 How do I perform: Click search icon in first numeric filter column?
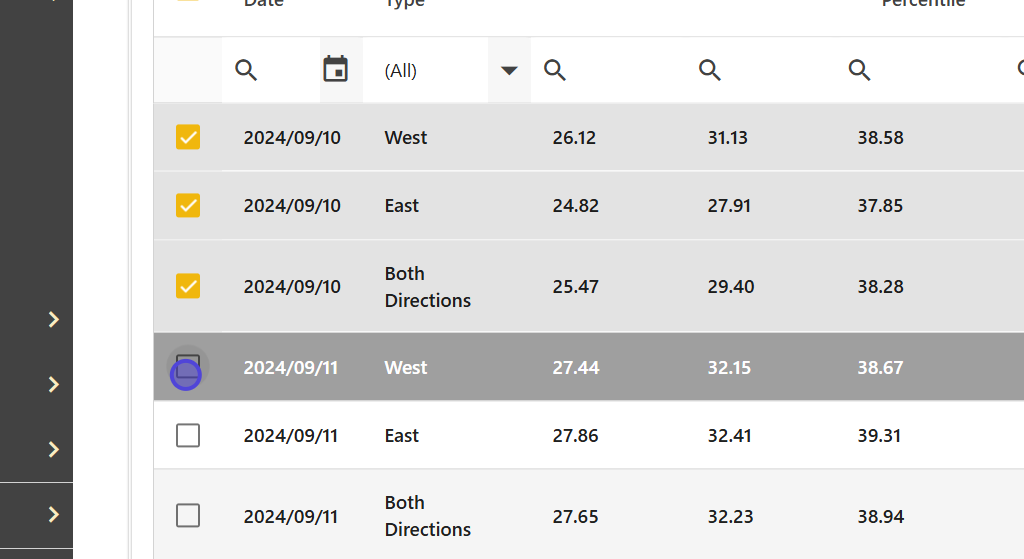point(555,70)
